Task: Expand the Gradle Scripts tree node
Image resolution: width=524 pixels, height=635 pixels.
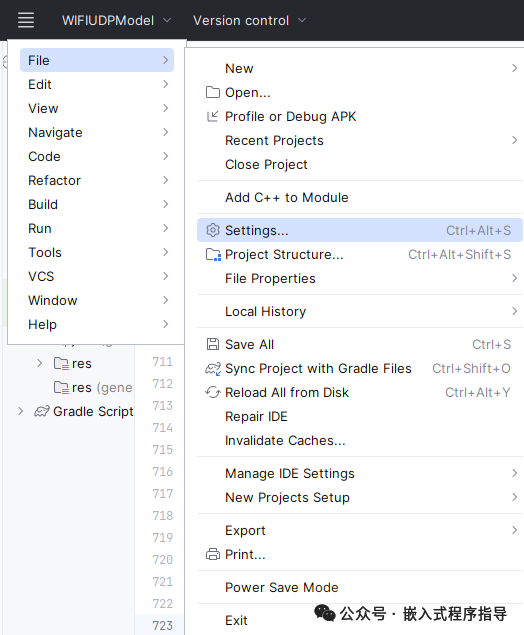Action: [x=21, y=411]
